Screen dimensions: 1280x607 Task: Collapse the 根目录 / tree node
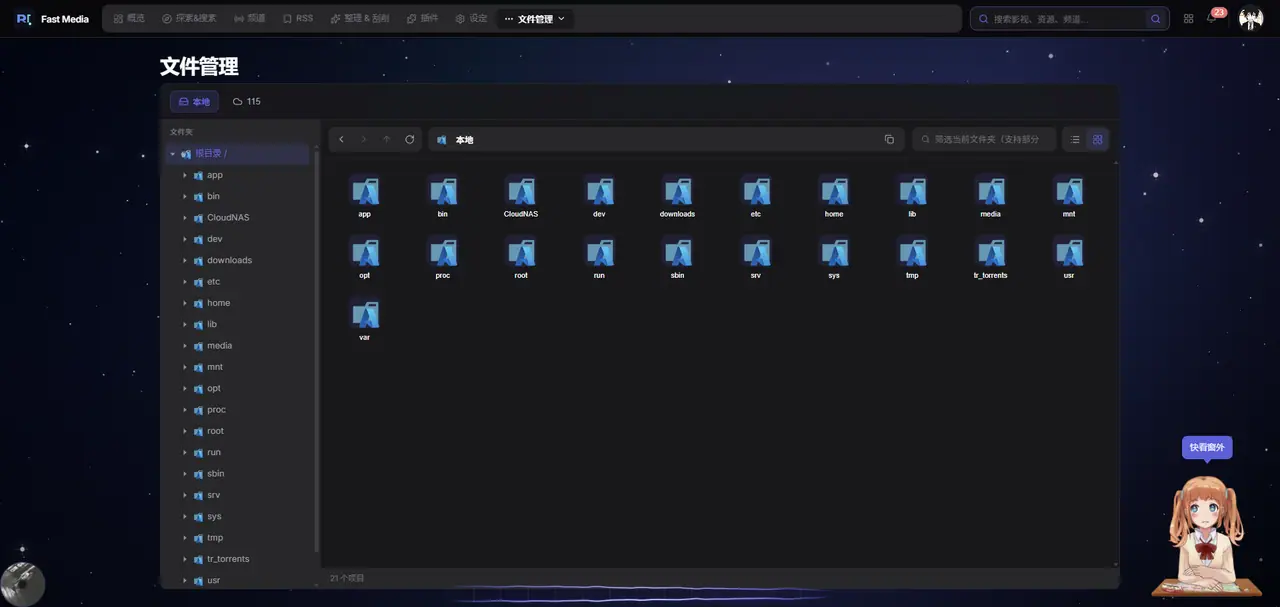173,154
